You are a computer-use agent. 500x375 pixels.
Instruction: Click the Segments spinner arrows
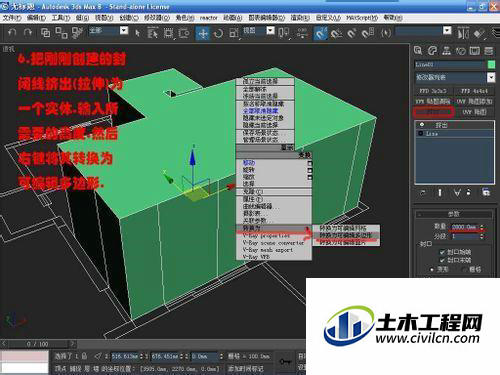(x=482, y=236)
